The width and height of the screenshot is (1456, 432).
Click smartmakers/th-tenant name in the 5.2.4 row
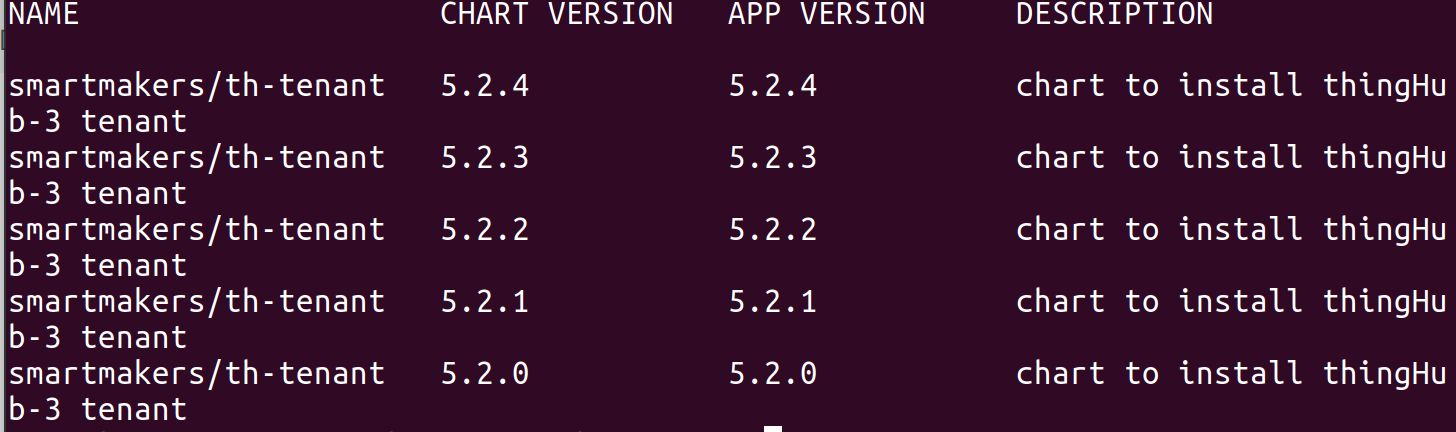tap(197, 86)
